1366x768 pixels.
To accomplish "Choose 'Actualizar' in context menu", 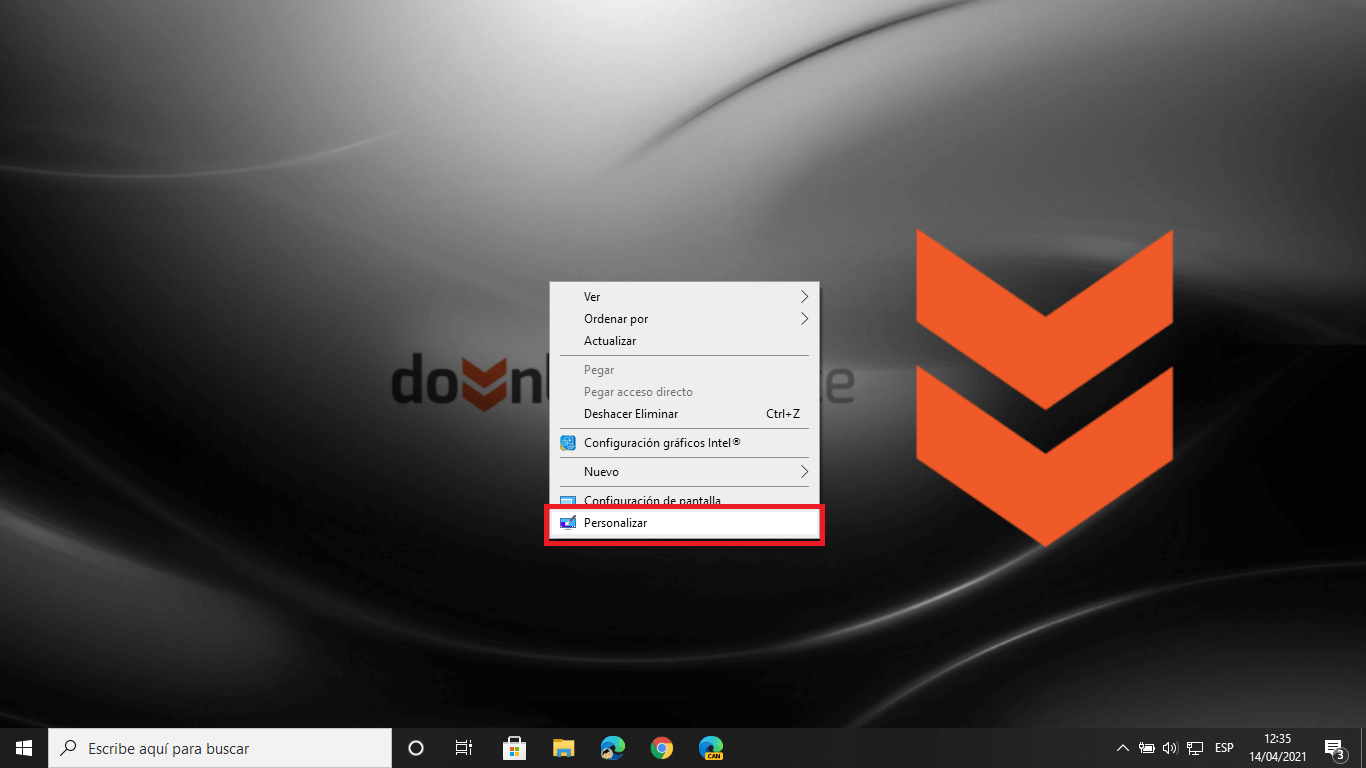I will [684, 341].
